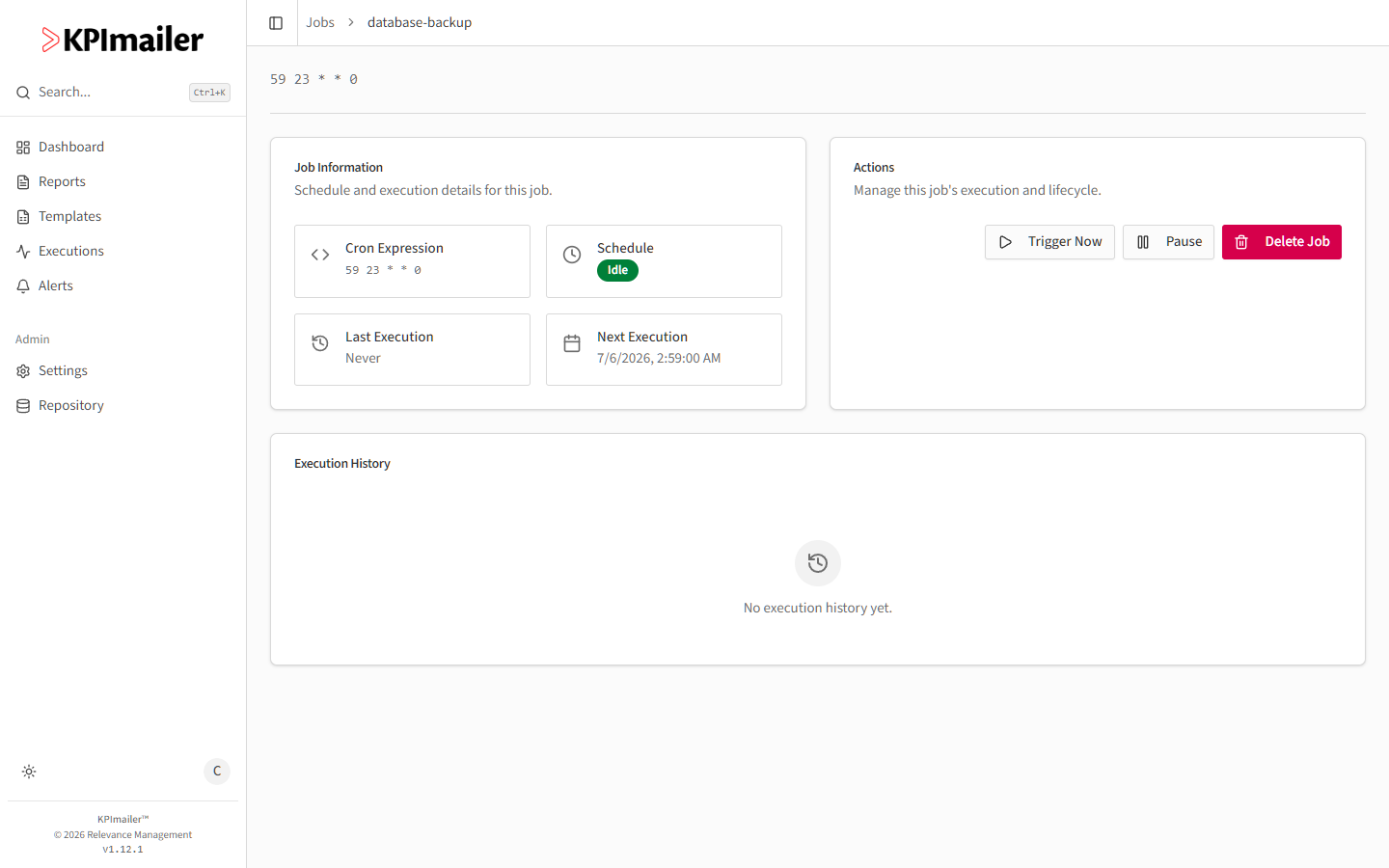Click the Last Execution history icon
This screenshot has width=1389, height=868.
(320, 343)
